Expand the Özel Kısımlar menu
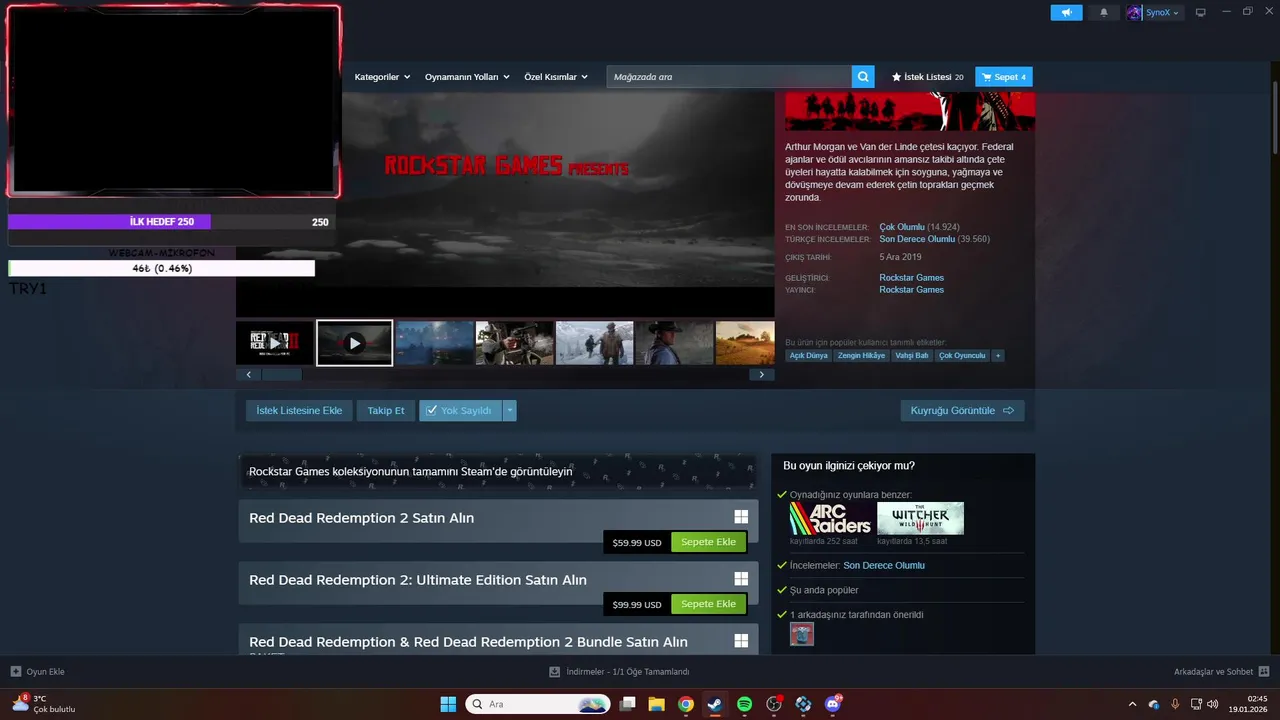Screen dimensions: 1280x720 click(557, 77)
